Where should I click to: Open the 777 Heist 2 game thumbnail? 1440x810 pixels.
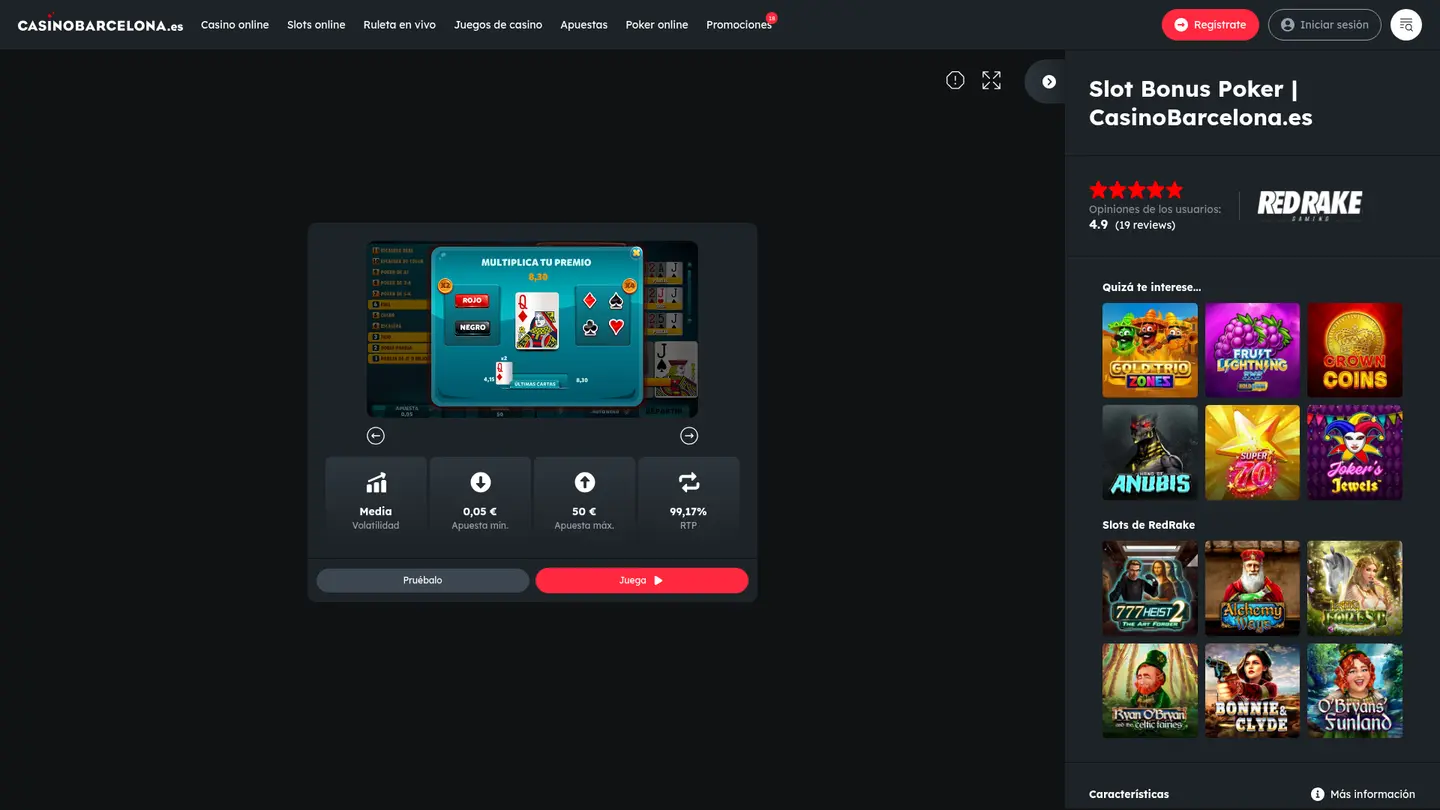click(x=1150, y=588)
